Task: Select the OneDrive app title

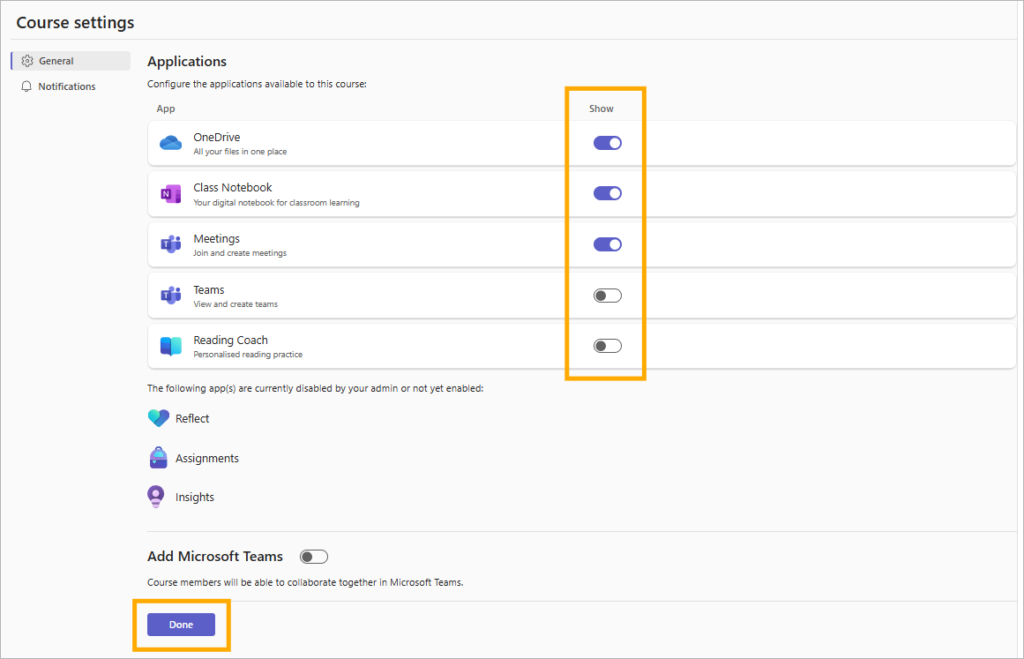Action: [x=217, y=137]
